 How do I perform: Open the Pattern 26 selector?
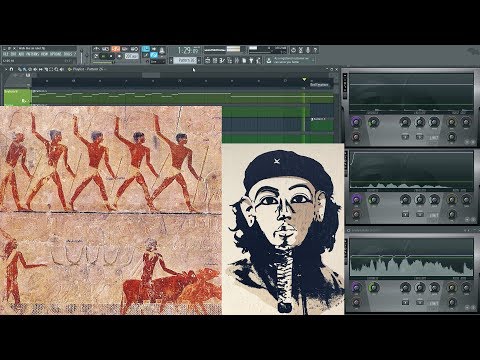[x=185, y=60]
